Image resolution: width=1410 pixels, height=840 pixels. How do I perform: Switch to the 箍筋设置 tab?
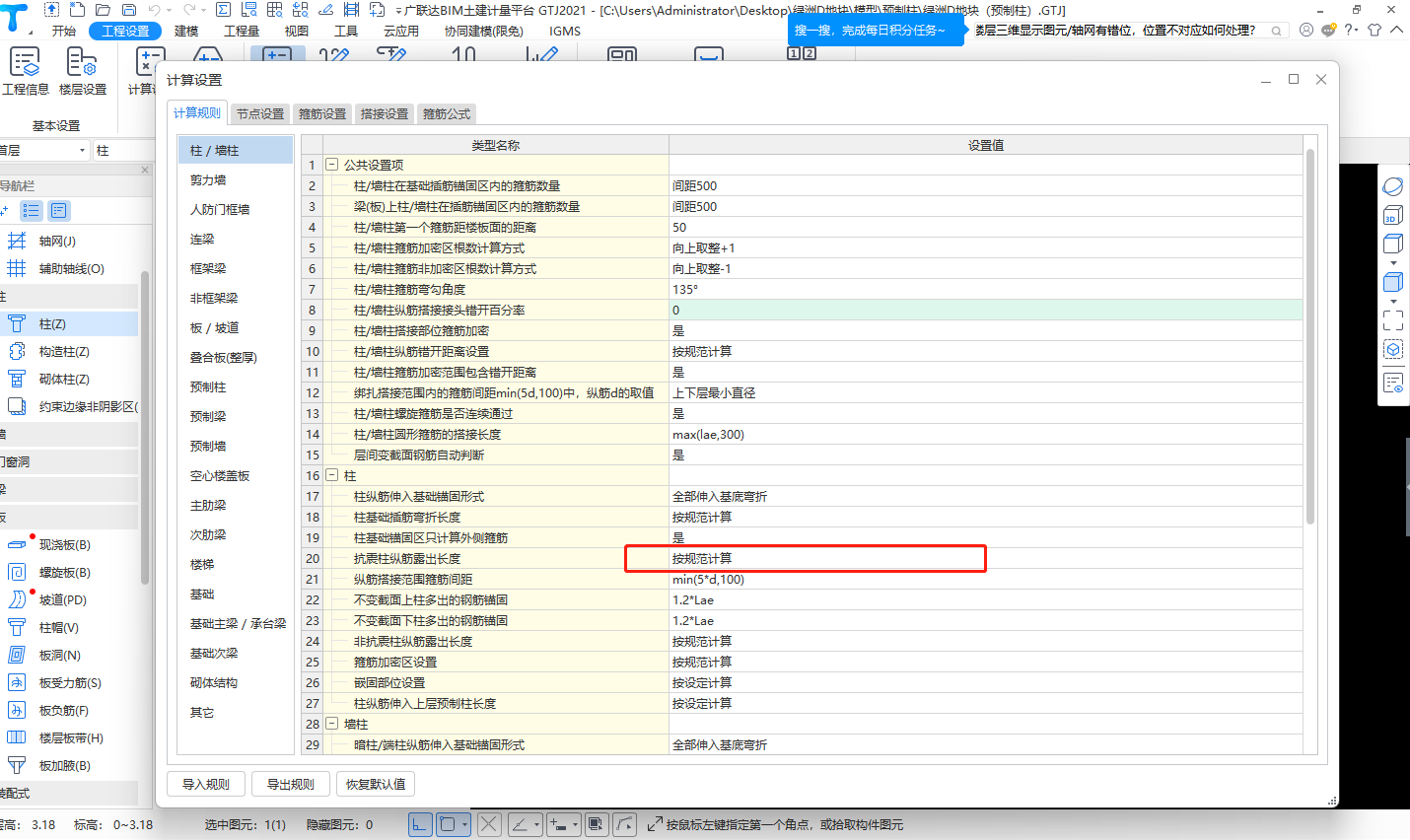tap(322, 114)
